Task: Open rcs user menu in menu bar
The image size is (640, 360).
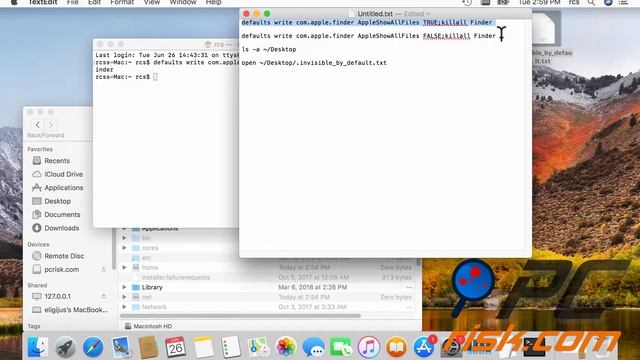Action: pos(574,2)
